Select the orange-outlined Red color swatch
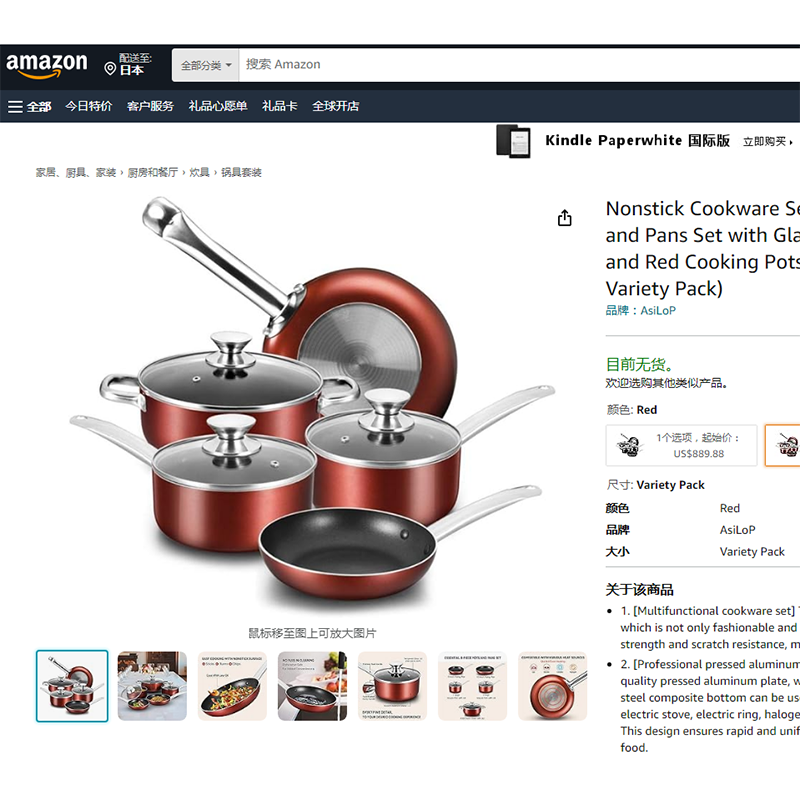 click(x=783, y=445)
